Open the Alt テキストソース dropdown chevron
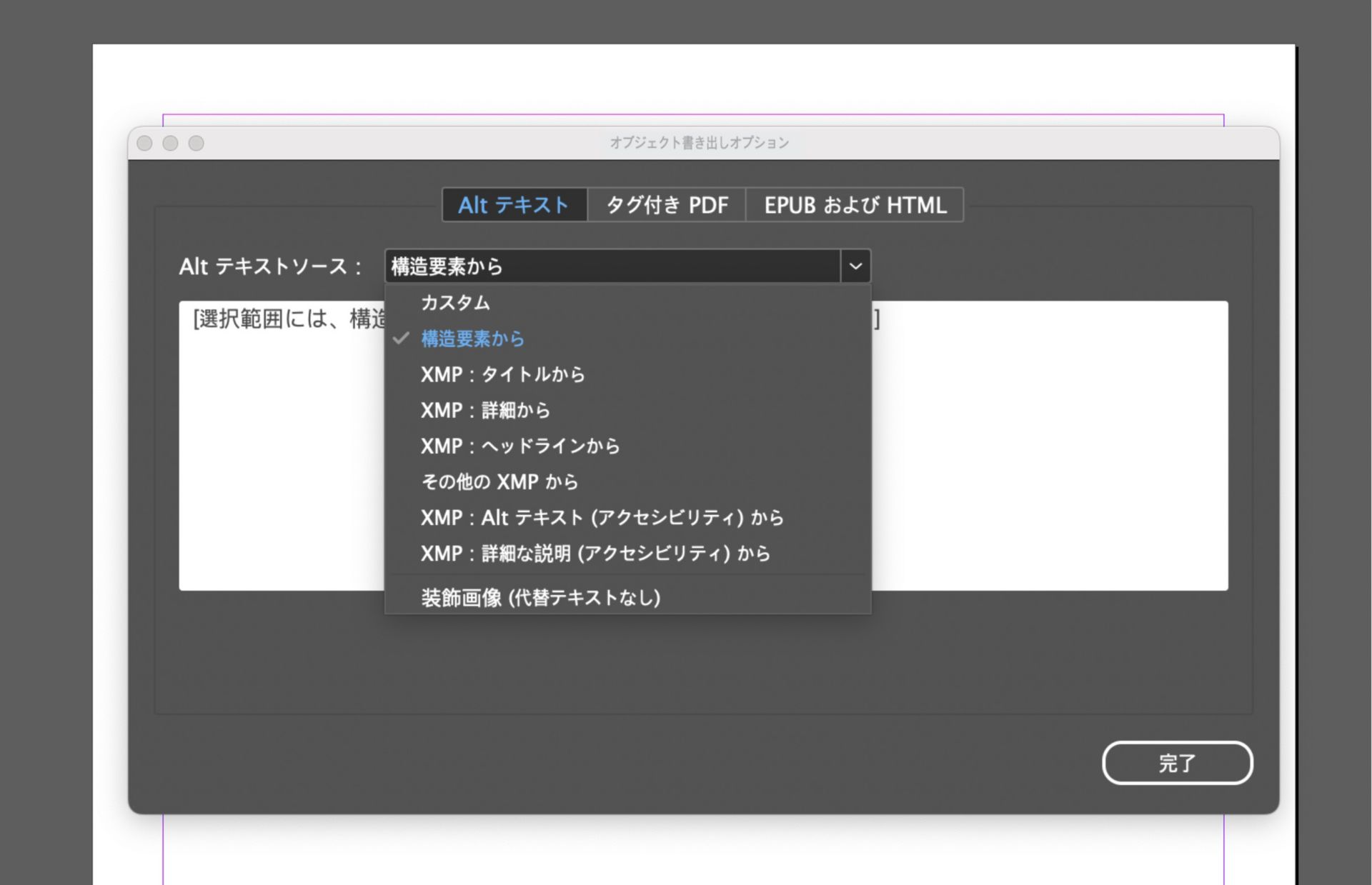The image size is (1372, 885). click(855, 266)
